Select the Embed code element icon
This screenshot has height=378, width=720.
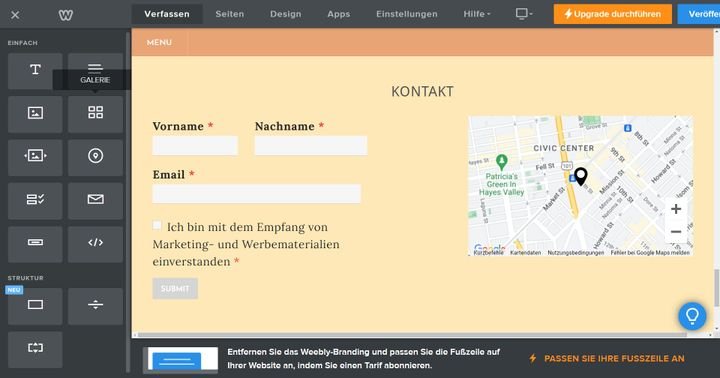pos(96,244)
